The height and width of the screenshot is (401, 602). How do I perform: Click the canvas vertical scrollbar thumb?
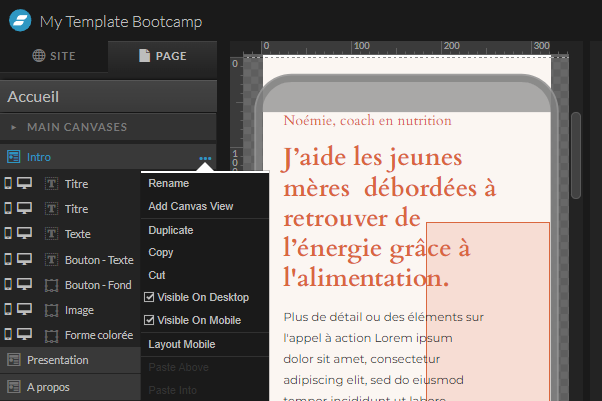tap(576, 155)
